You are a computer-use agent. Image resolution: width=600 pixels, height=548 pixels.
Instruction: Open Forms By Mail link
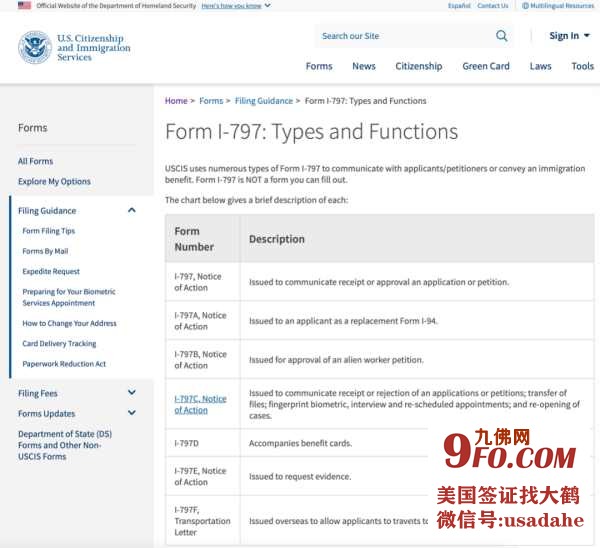45,251
